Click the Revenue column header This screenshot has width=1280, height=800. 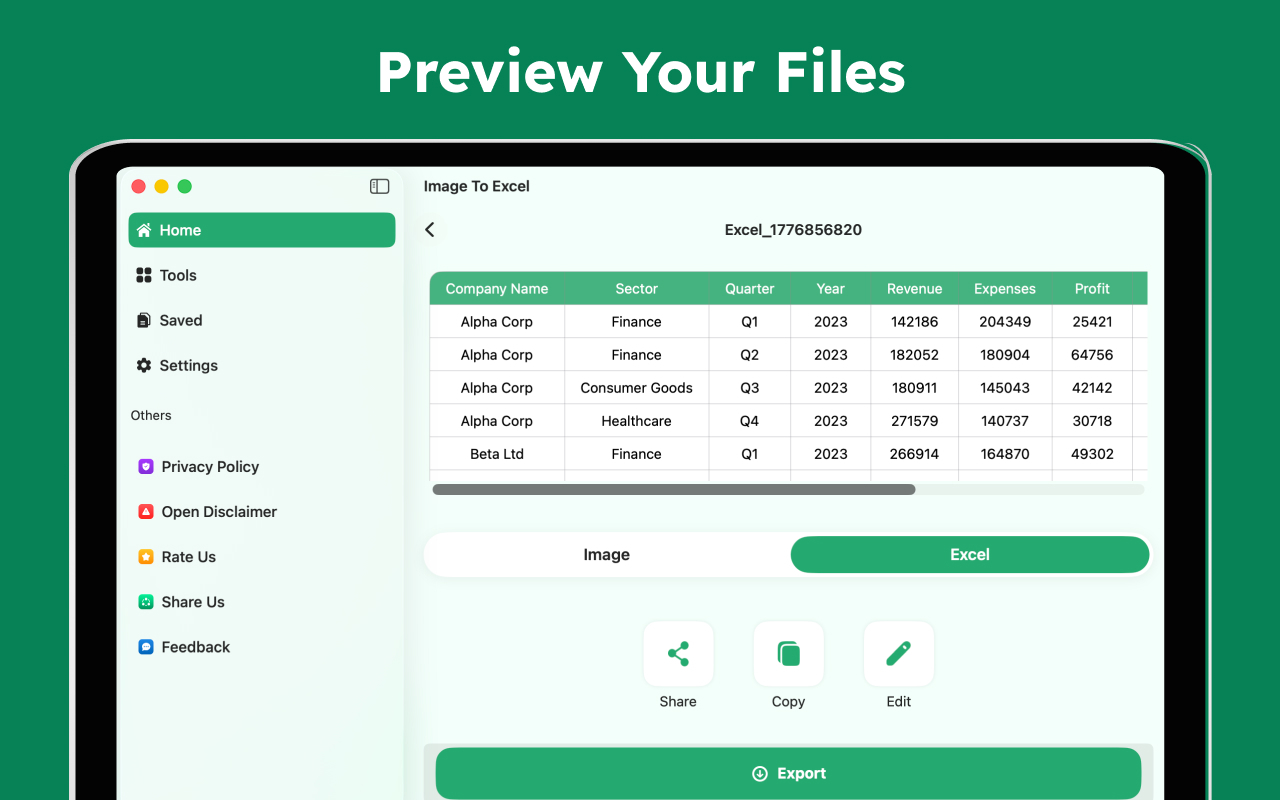point(915,288)
